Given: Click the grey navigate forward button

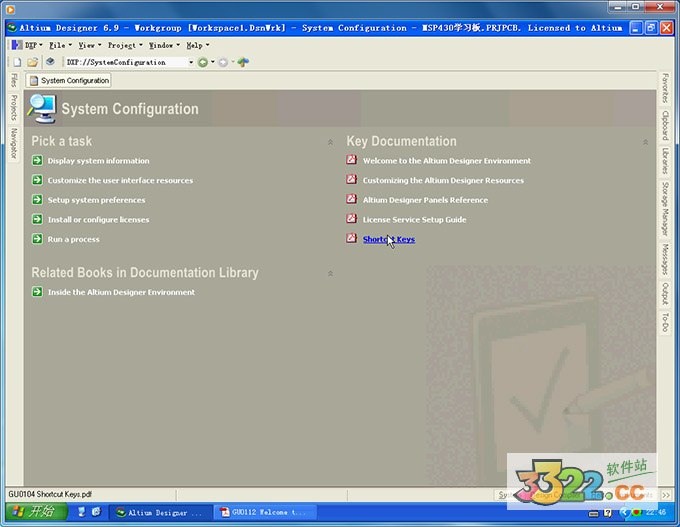Looking at the screenshot, I should [x=223, y=62].
